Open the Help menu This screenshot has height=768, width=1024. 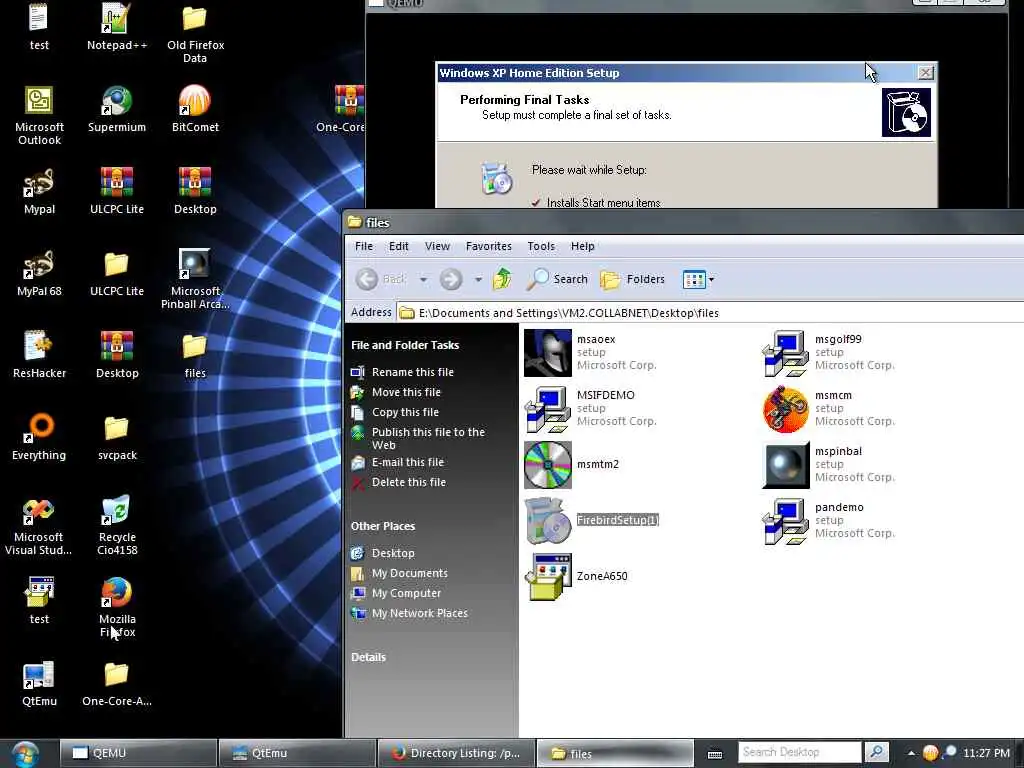tap(583, 246)
